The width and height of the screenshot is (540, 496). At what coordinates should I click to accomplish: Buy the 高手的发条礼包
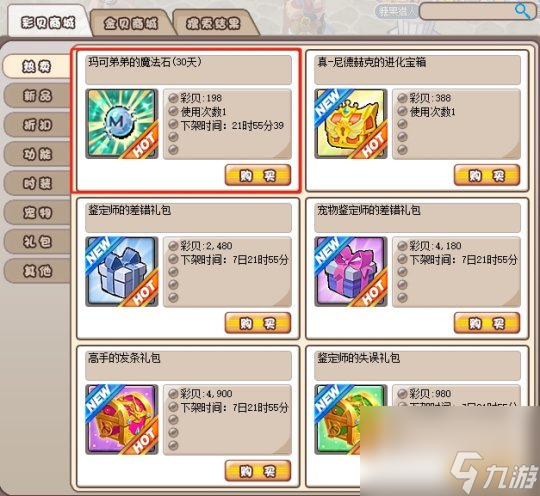coord(258,471)
